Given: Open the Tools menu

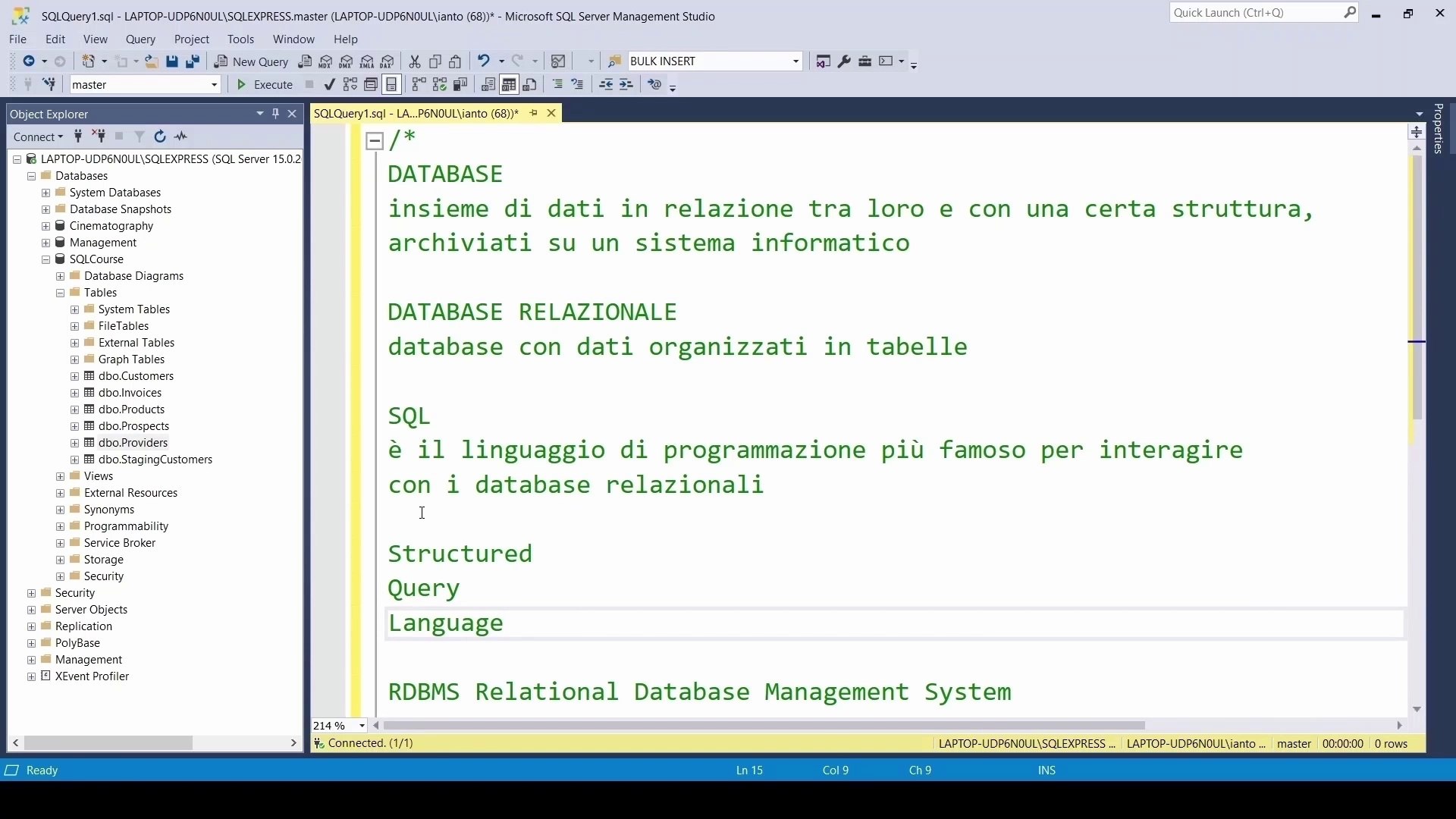Looking at the screenshot, I should click(x=240, y=39).
